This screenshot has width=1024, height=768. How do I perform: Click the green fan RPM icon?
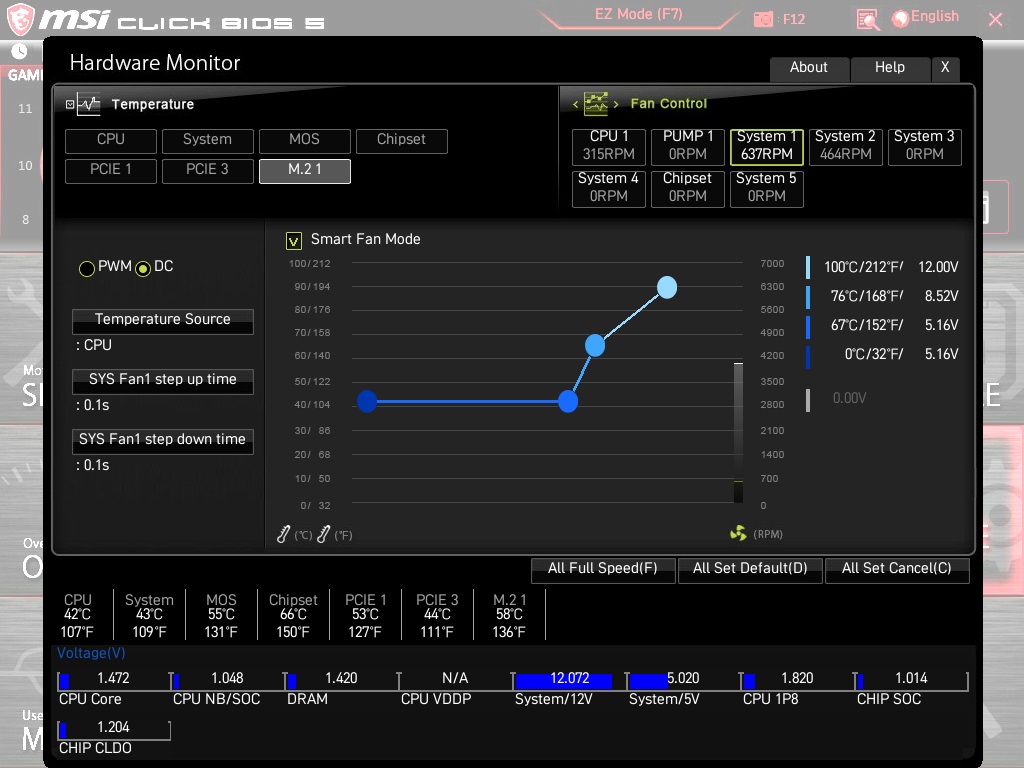click(738, 534)
